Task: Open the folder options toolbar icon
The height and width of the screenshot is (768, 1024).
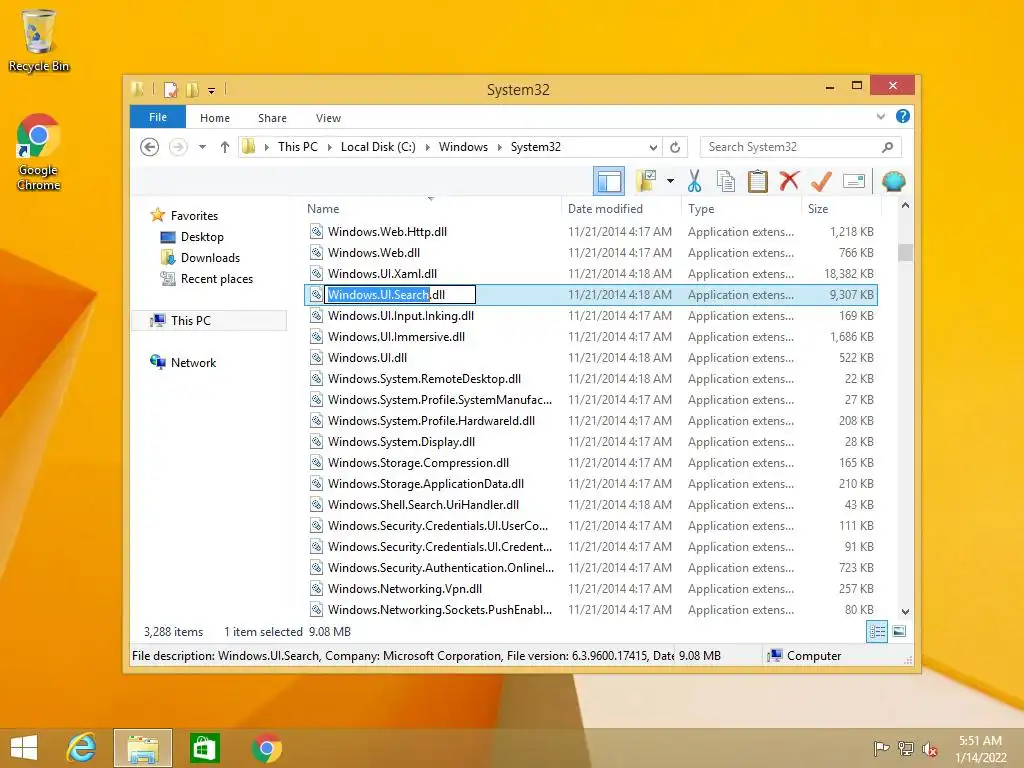Action: [x=647, y=181]
